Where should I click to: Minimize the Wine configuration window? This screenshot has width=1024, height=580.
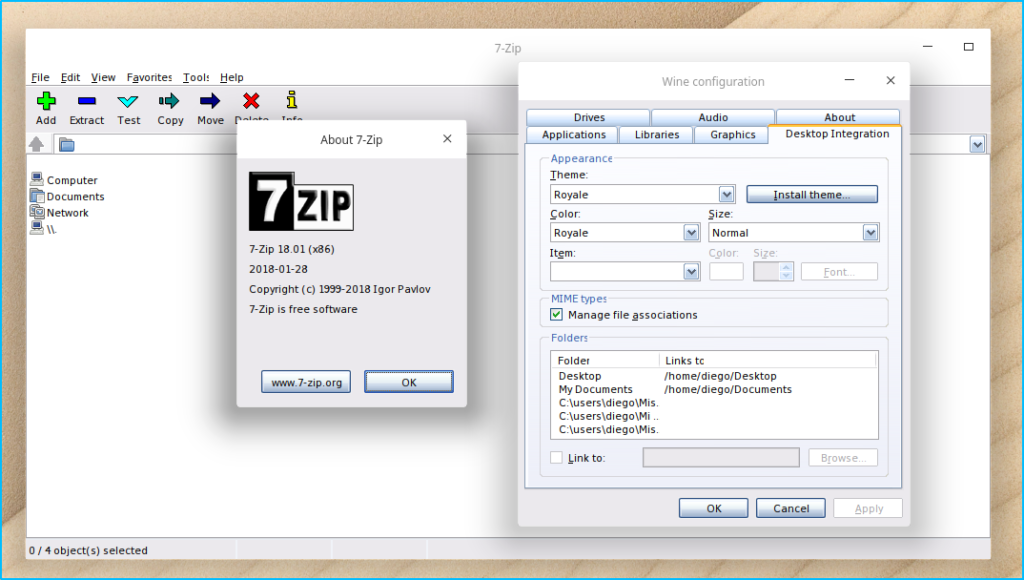pos(850,80)
